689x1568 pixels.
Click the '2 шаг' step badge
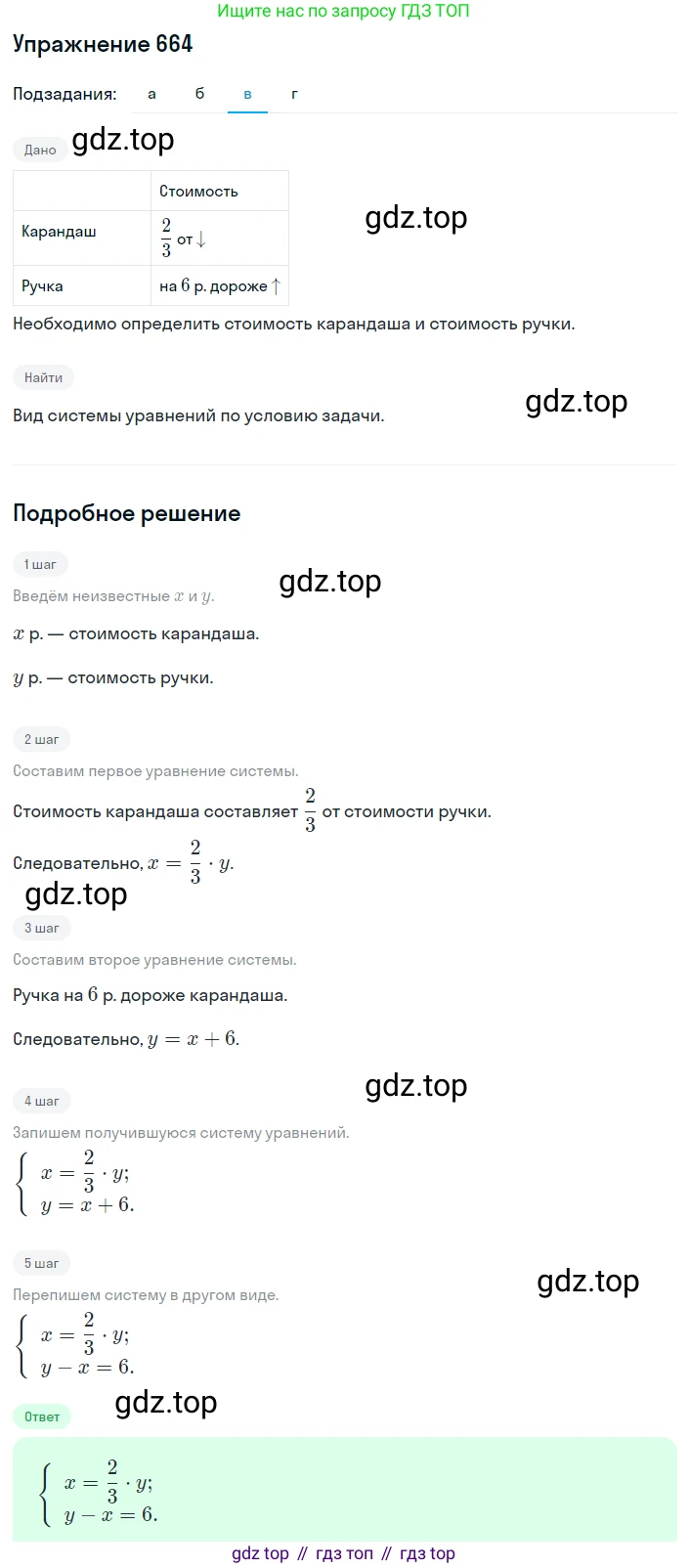[41, 739]
